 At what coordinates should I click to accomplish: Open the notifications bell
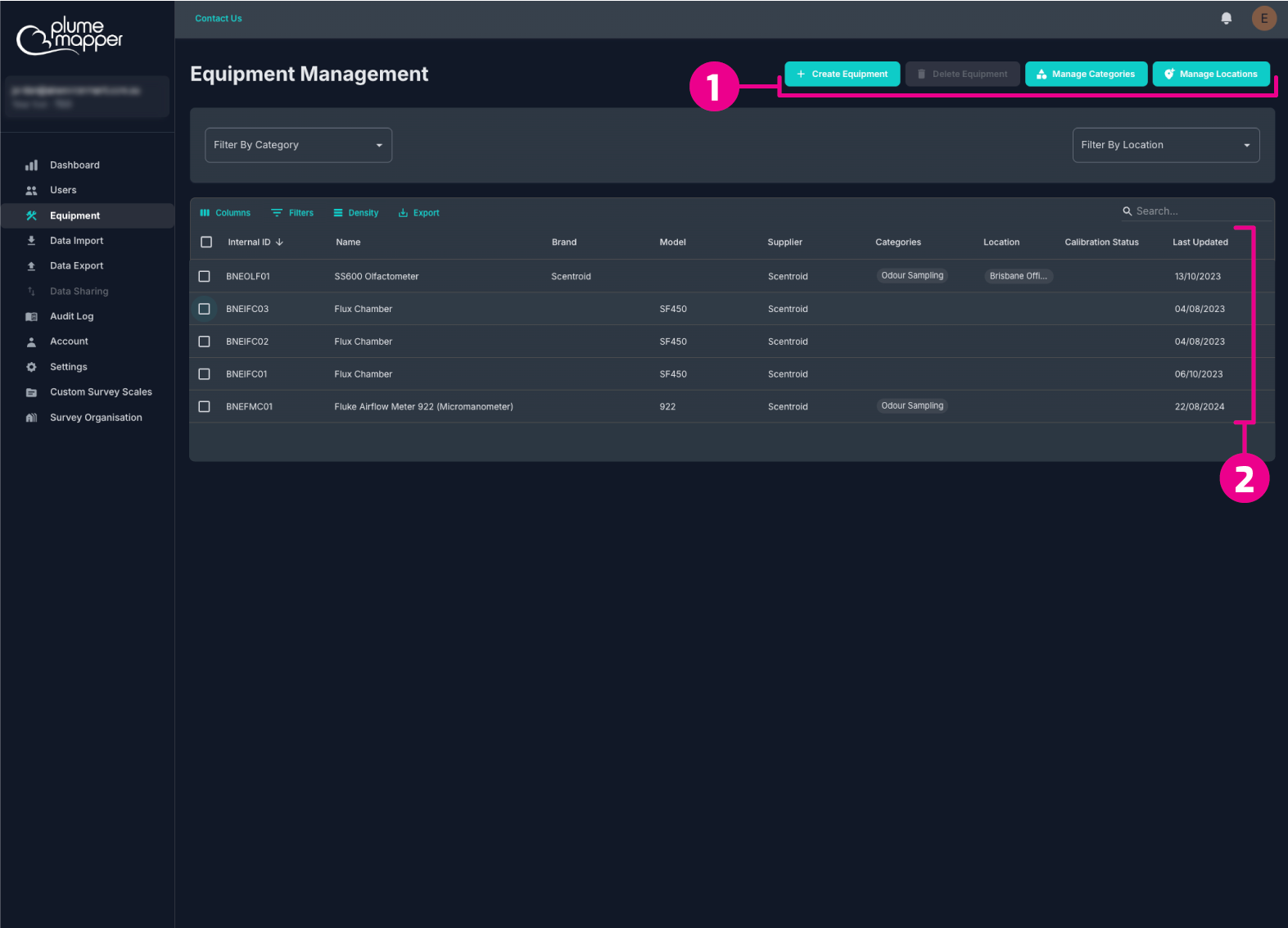coord(1226,18)
